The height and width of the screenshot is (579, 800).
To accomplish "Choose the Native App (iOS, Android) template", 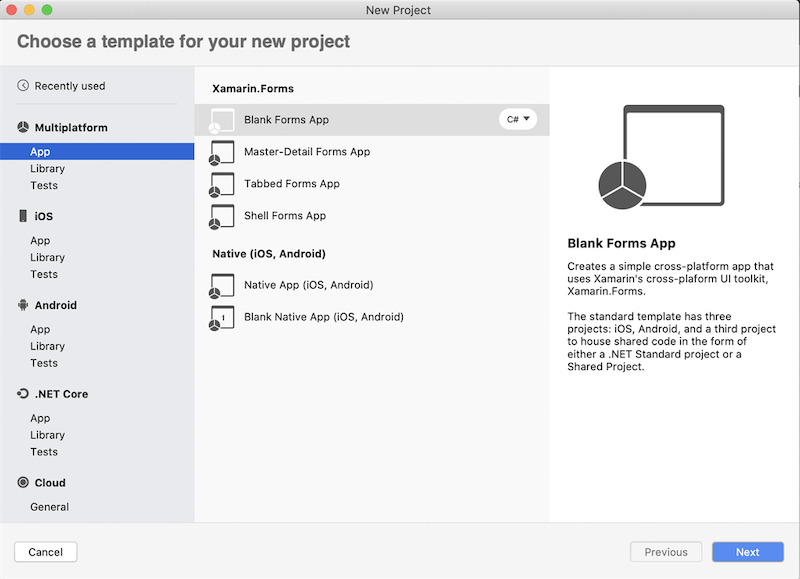I will (372, 285).
